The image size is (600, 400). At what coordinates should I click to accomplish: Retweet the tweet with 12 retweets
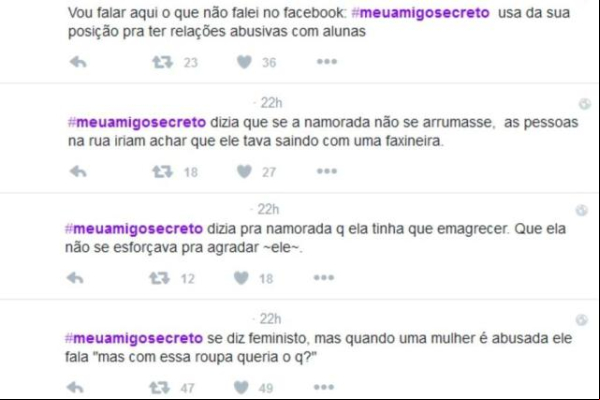(160, 278)
